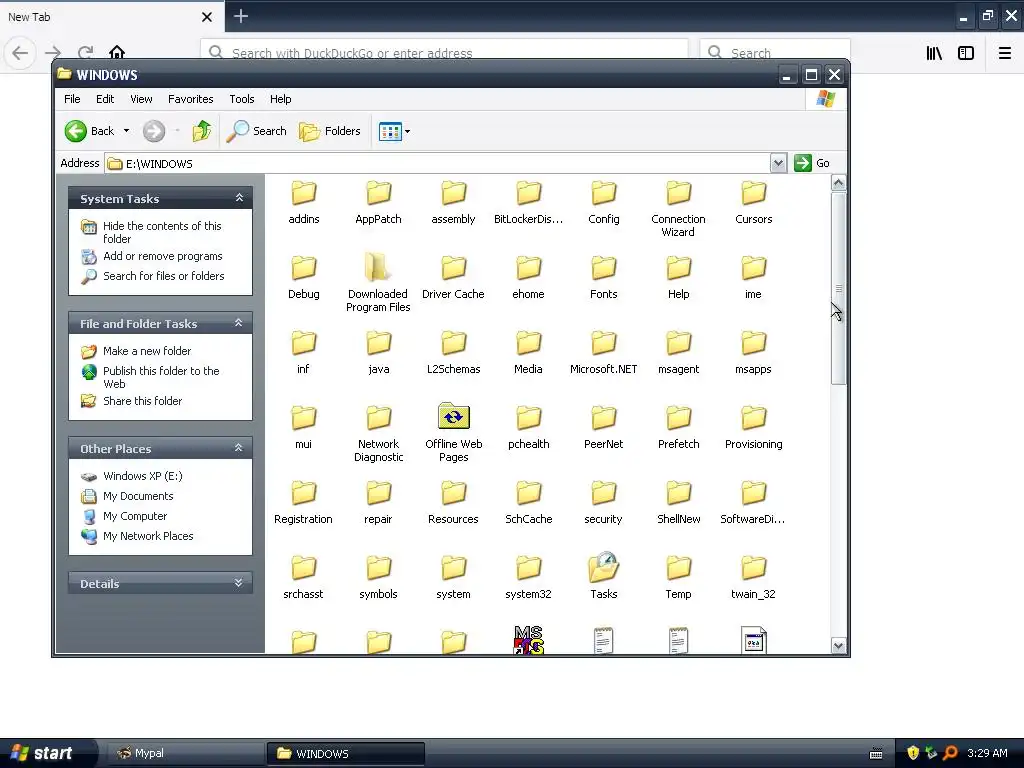Image resolution: width=1024 pixels, height=768 pixels.
Task: Select the Registration folder
Action: 304,503
